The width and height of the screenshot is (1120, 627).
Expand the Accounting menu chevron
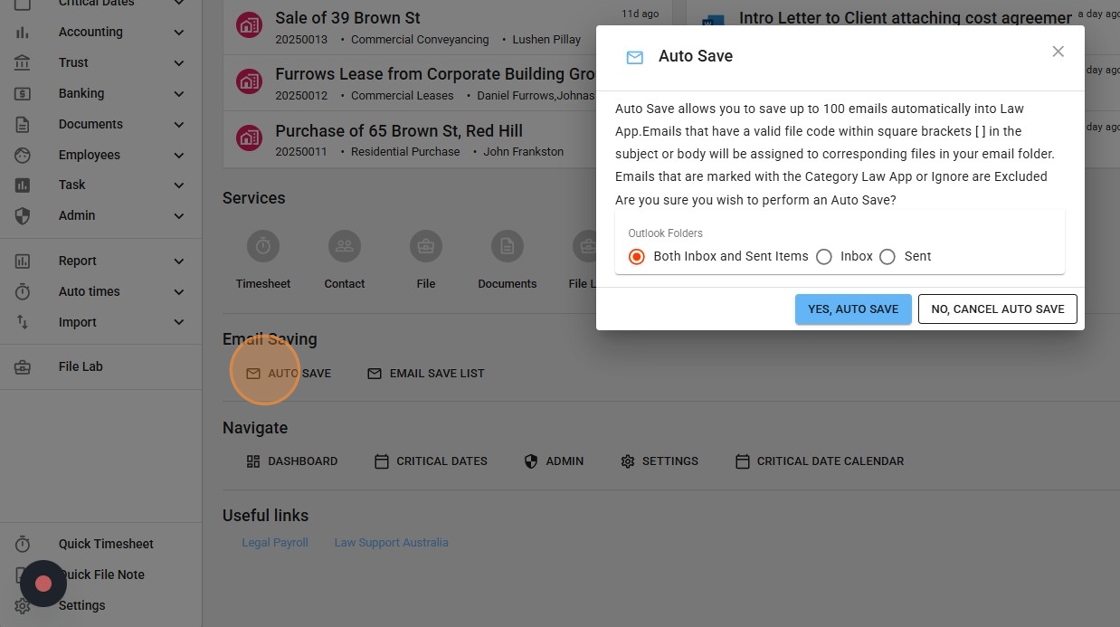pos(178,32)
